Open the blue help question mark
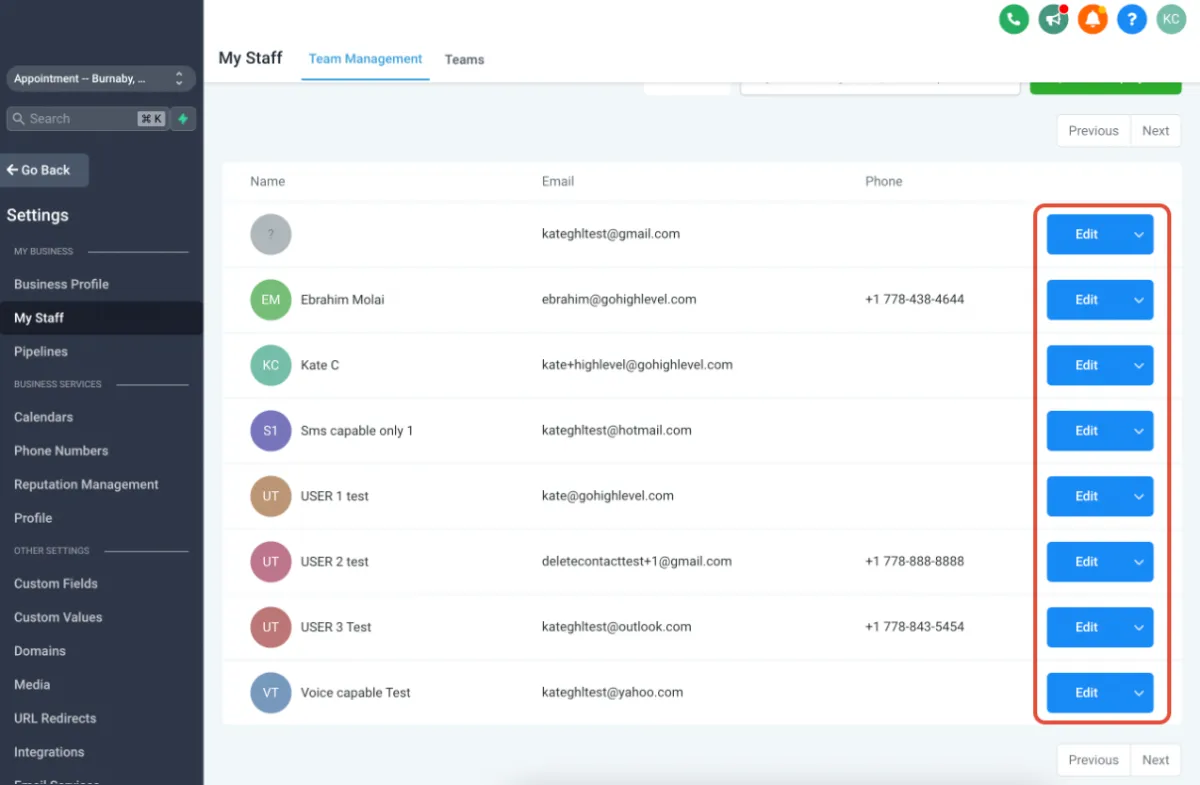Viewport: 1200px width, 785px height. click(1131, 19)
